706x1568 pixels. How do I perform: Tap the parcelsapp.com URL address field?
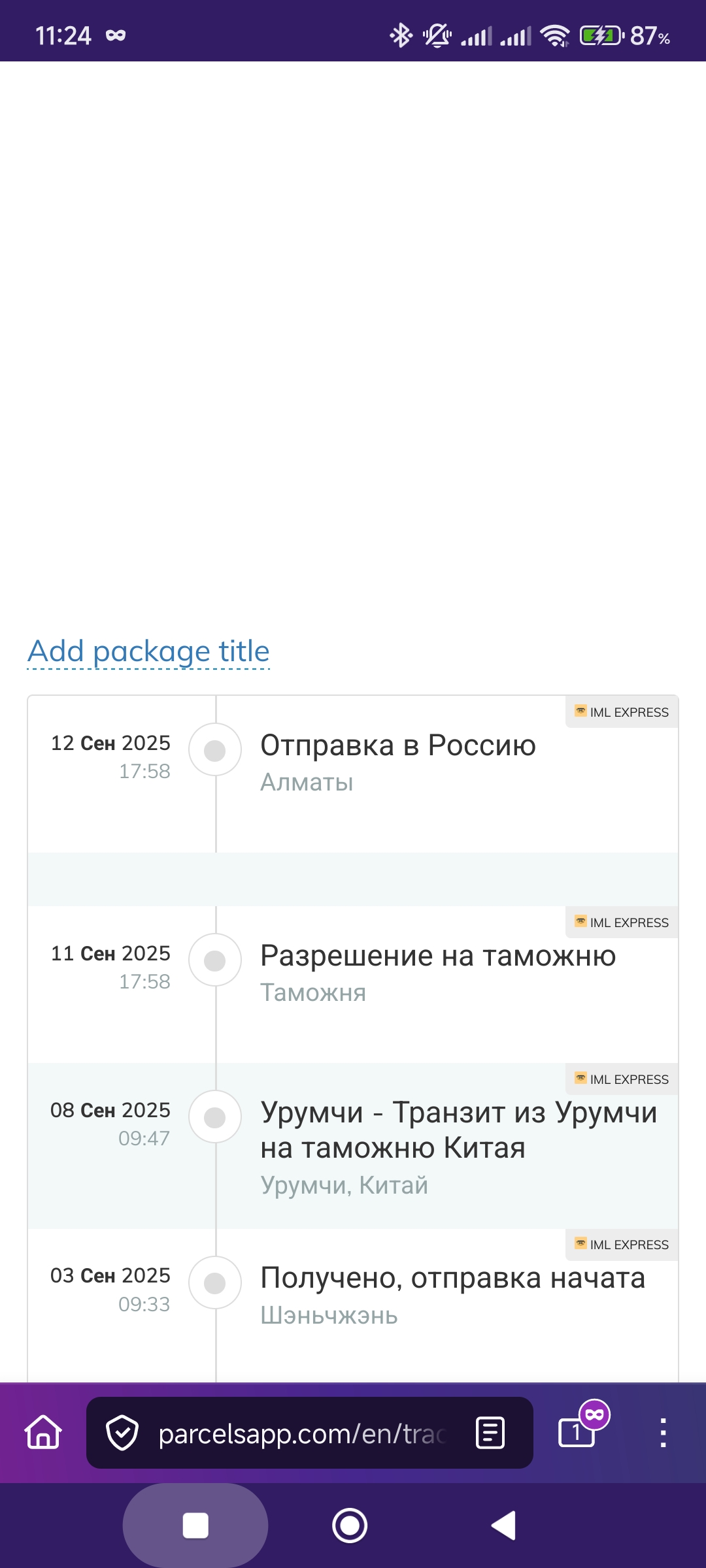tap(301, 1433)
